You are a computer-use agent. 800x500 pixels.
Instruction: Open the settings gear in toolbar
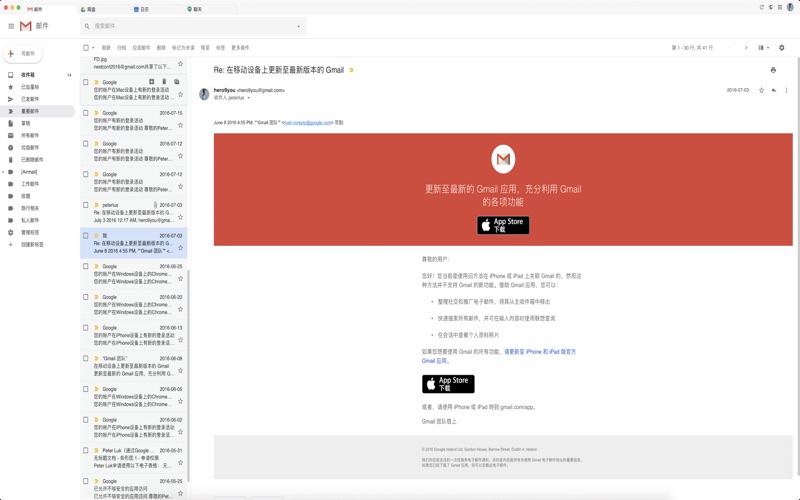[x=782, y=47]
